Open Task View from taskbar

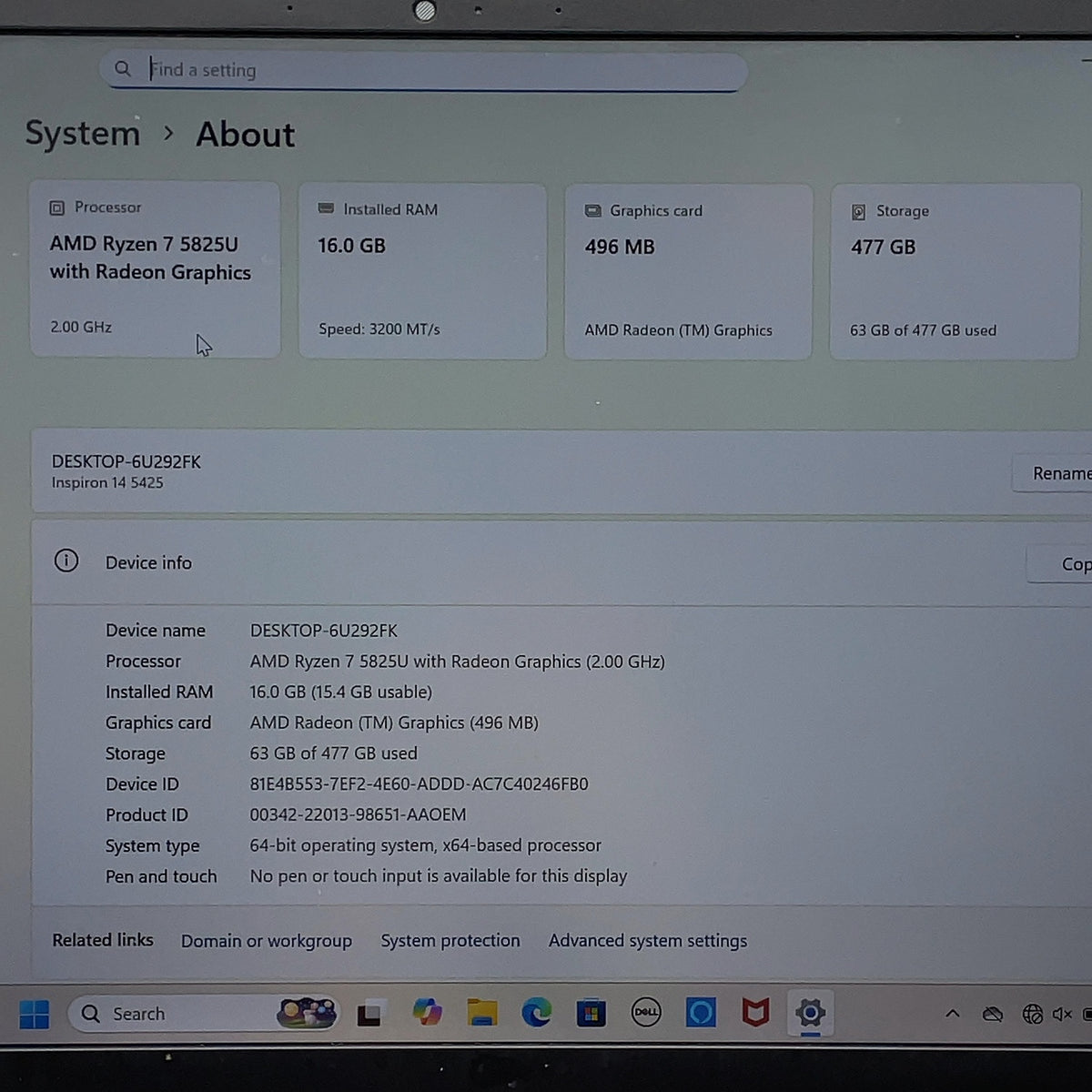point(369,1014)
